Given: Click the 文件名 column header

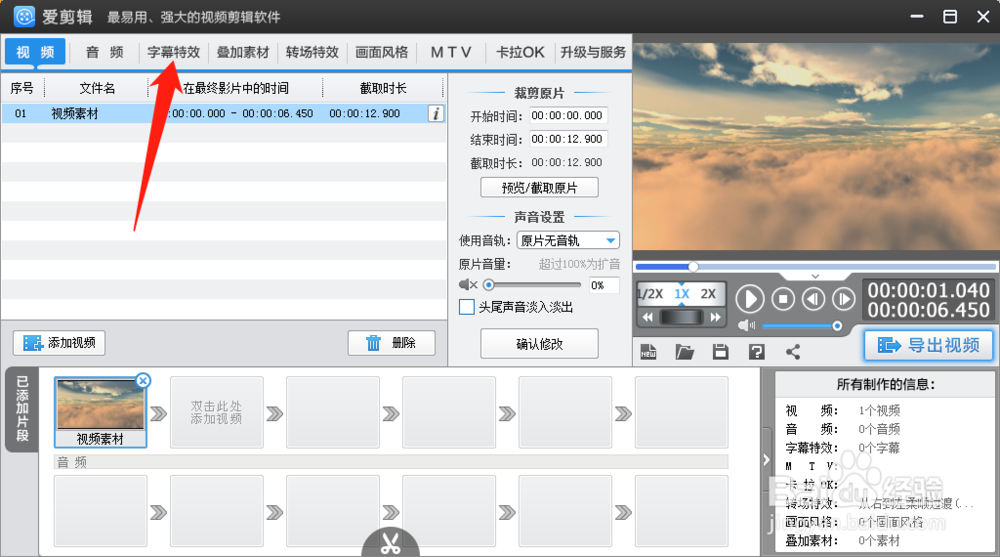Looking at the screenshot, I should tap(97, 88).
